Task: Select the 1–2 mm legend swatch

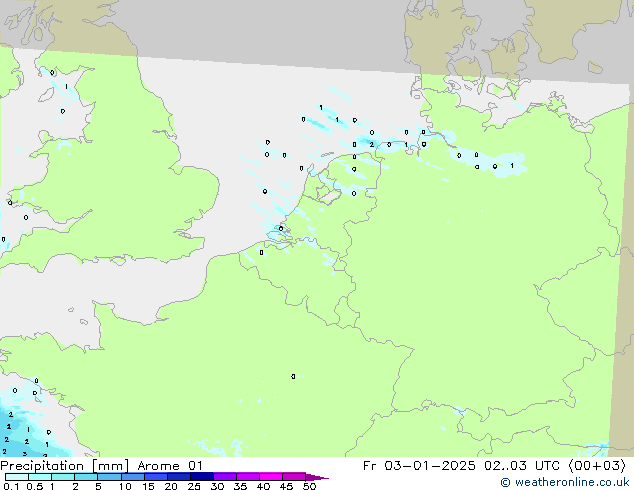Action: [63, 477]
